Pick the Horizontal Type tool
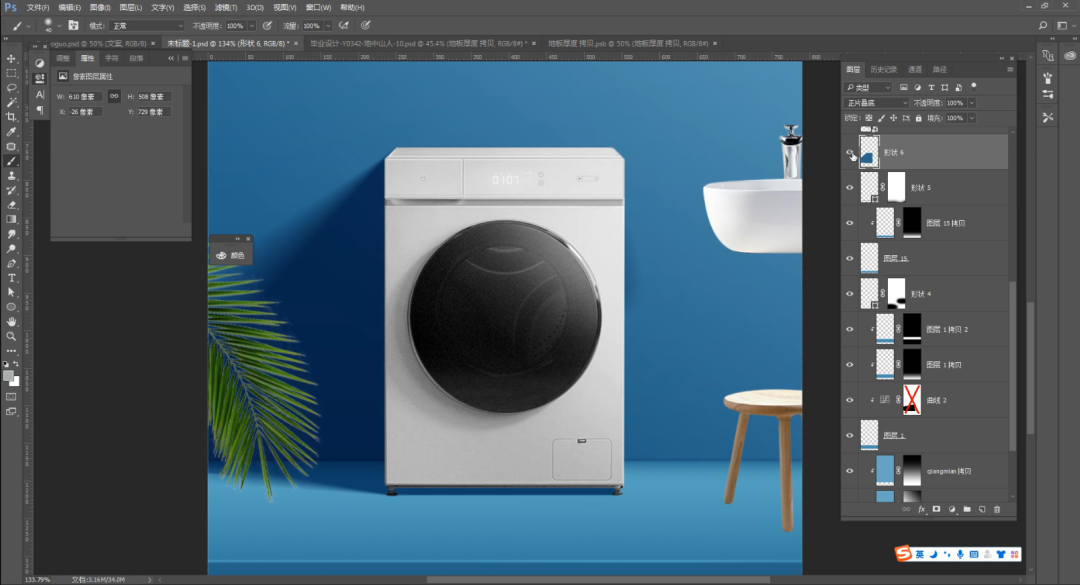Screen dimensions: 1080x585 click(12, 277)
